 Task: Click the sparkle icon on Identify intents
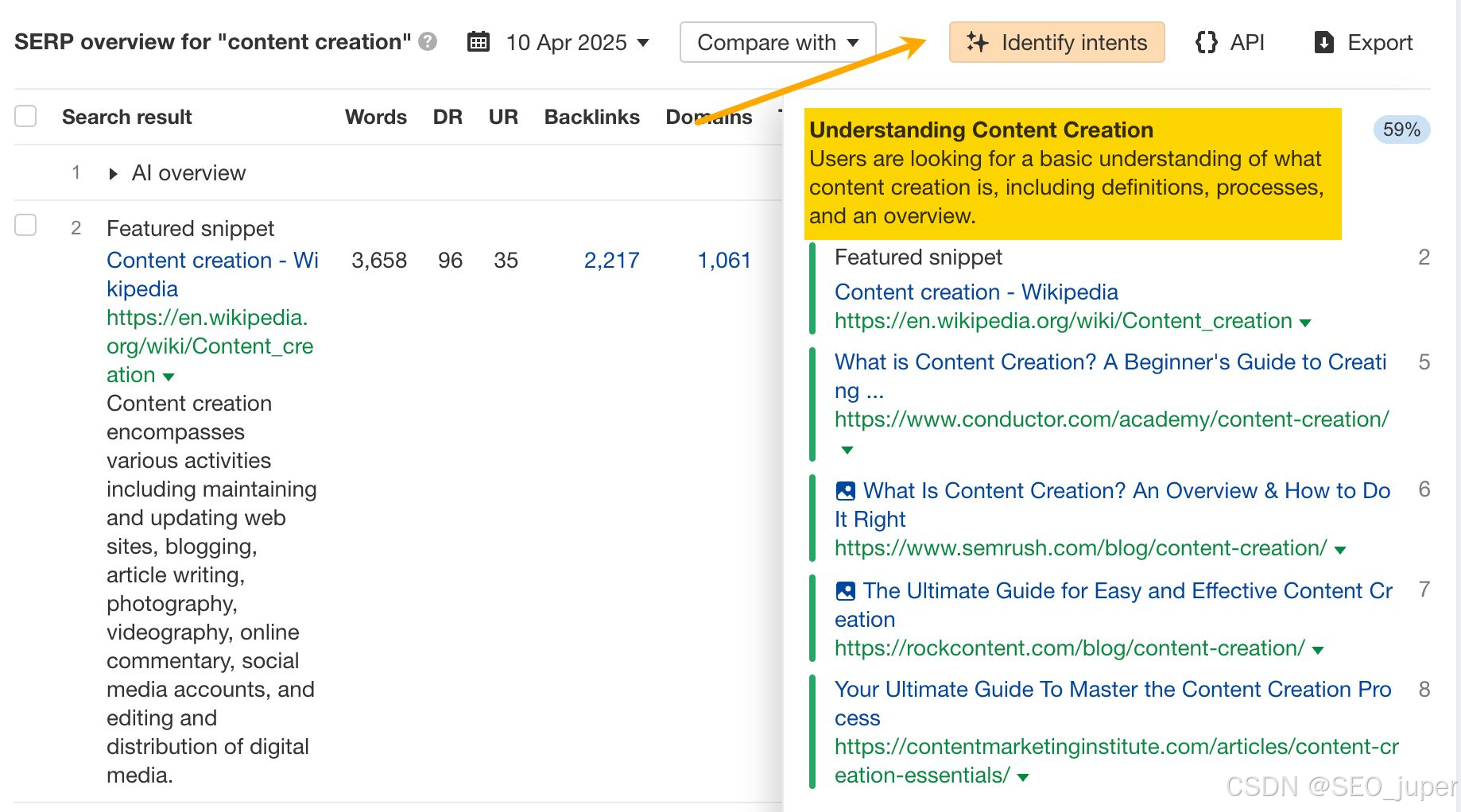point(977,42)
